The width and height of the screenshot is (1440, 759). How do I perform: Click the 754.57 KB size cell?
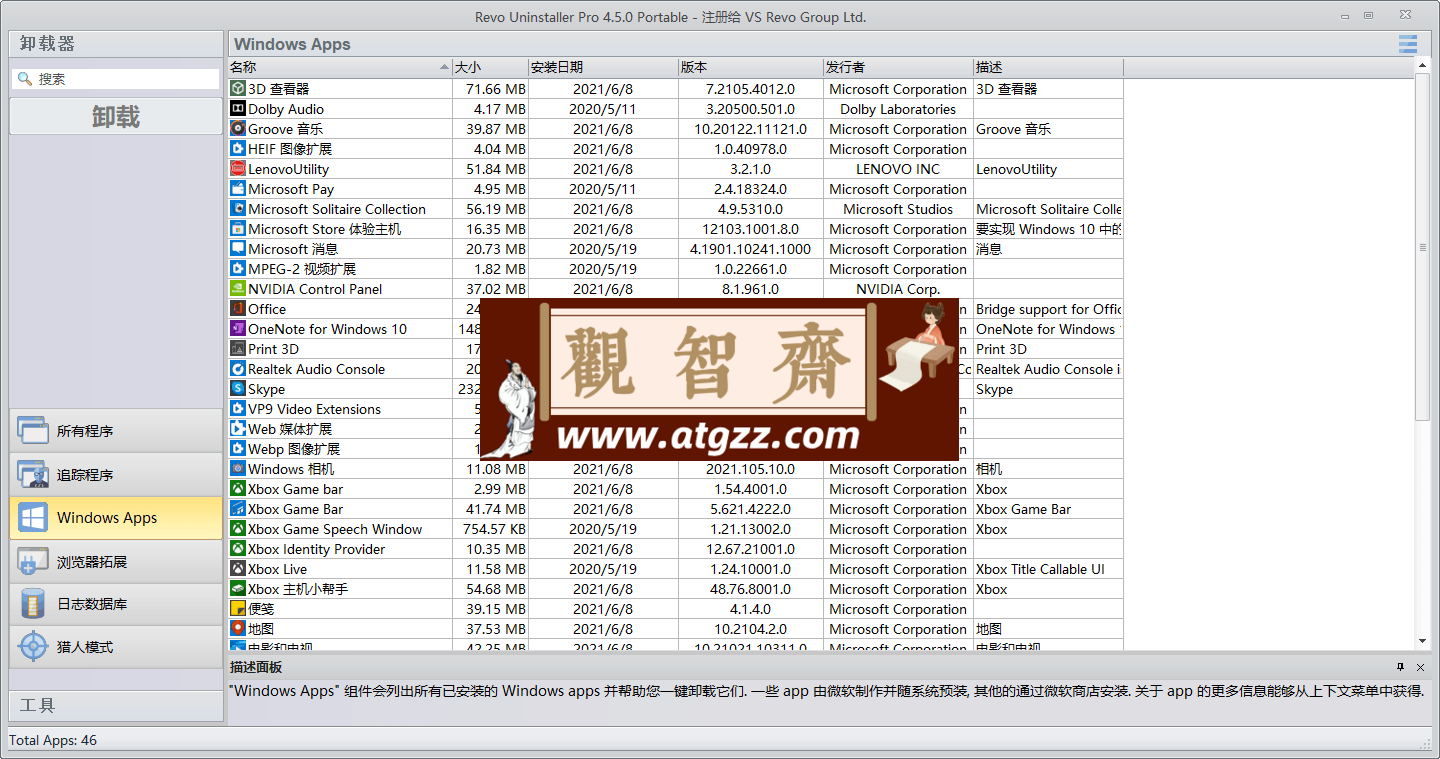click(x=490, y=529)
